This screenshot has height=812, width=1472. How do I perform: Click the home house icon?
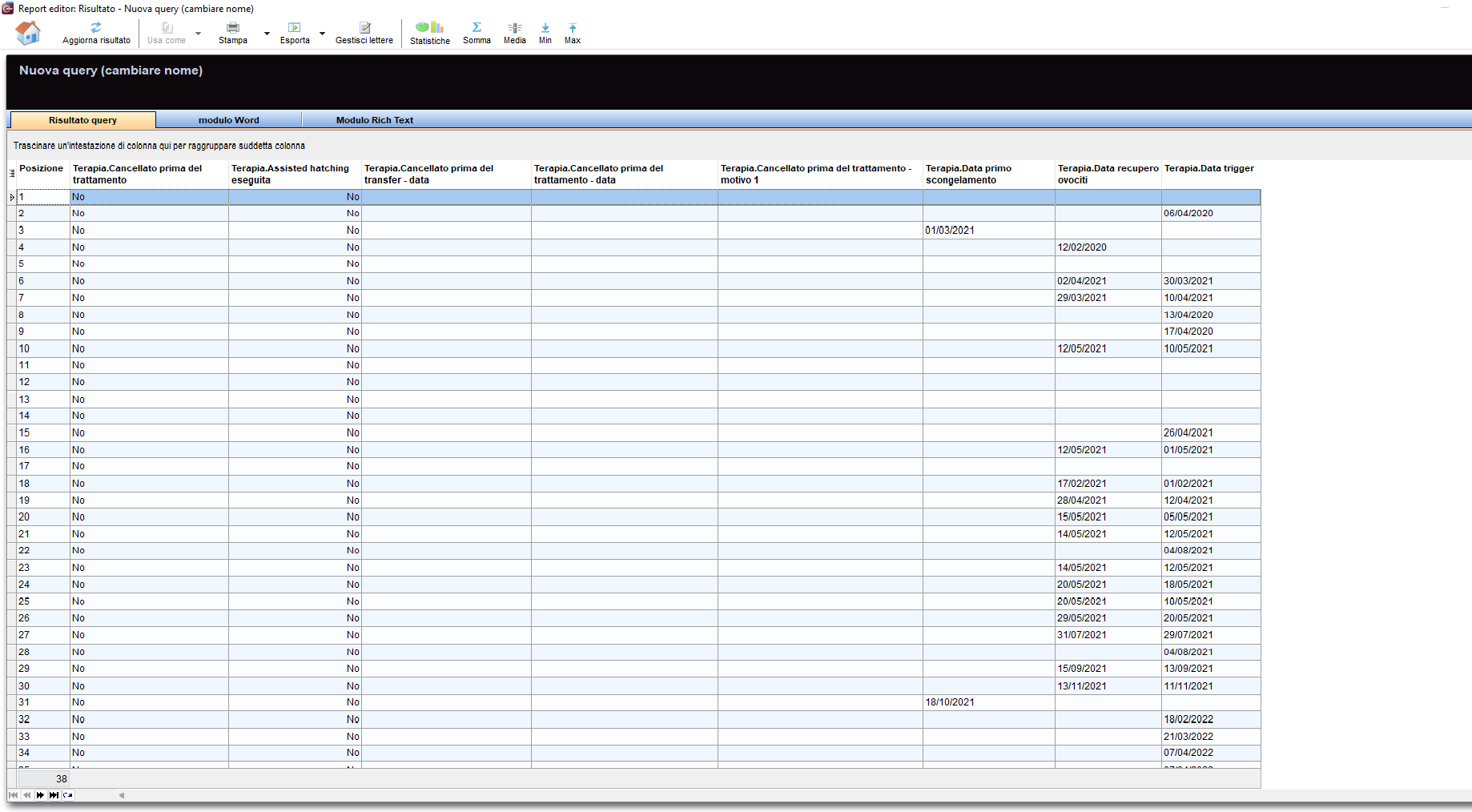coord(28,33)
